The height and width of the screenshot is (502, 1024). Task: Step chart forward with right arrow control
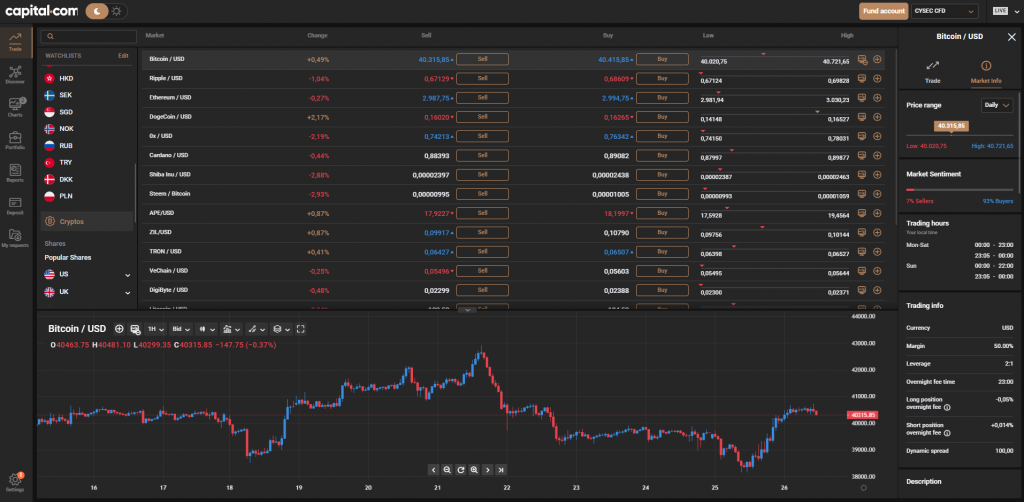point(487,469)
